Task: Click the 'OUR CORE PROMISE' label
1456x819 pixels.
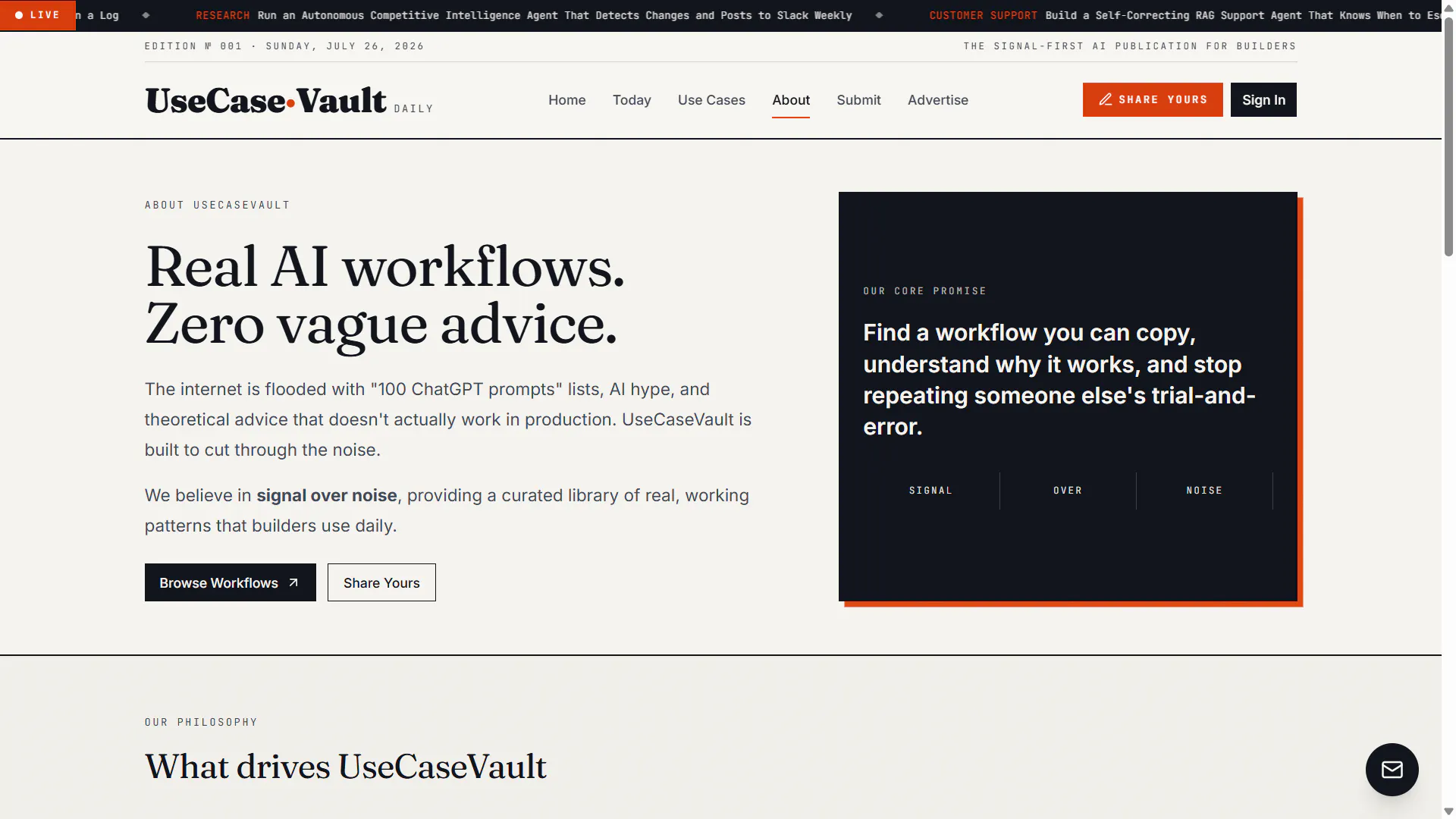Action: (924, 291)
